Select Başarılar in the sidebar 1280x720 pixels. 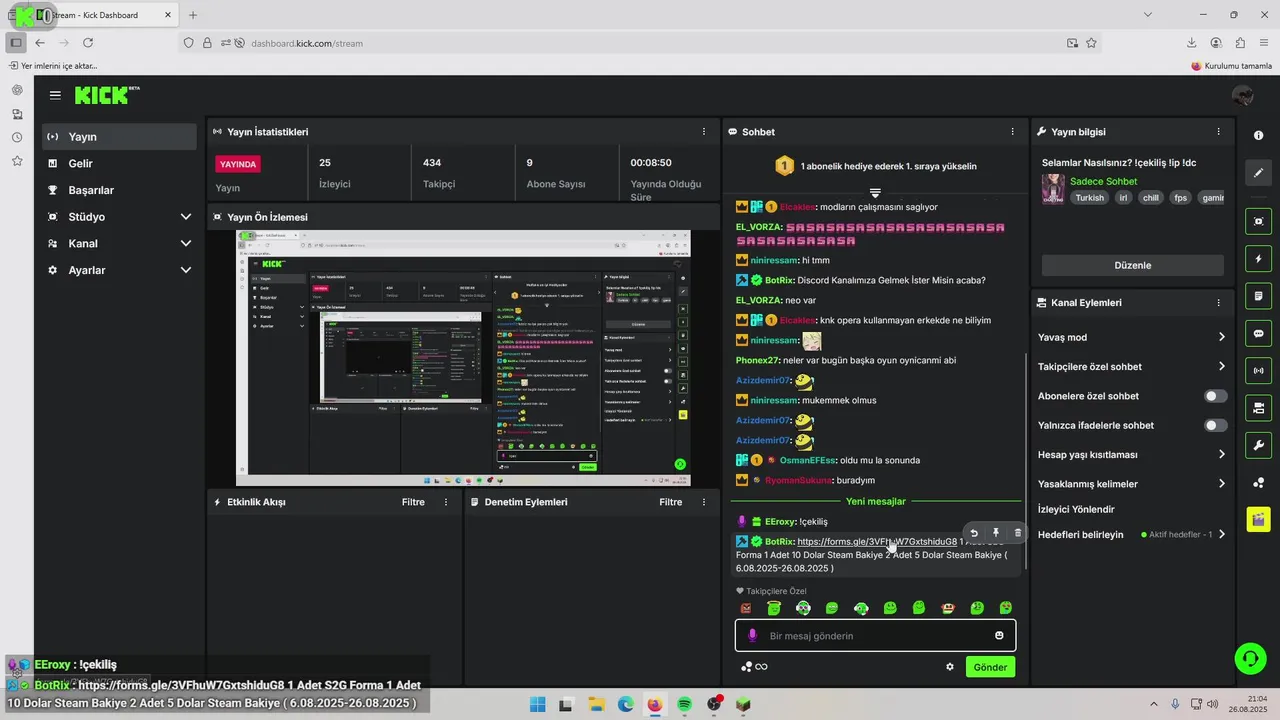119,190
